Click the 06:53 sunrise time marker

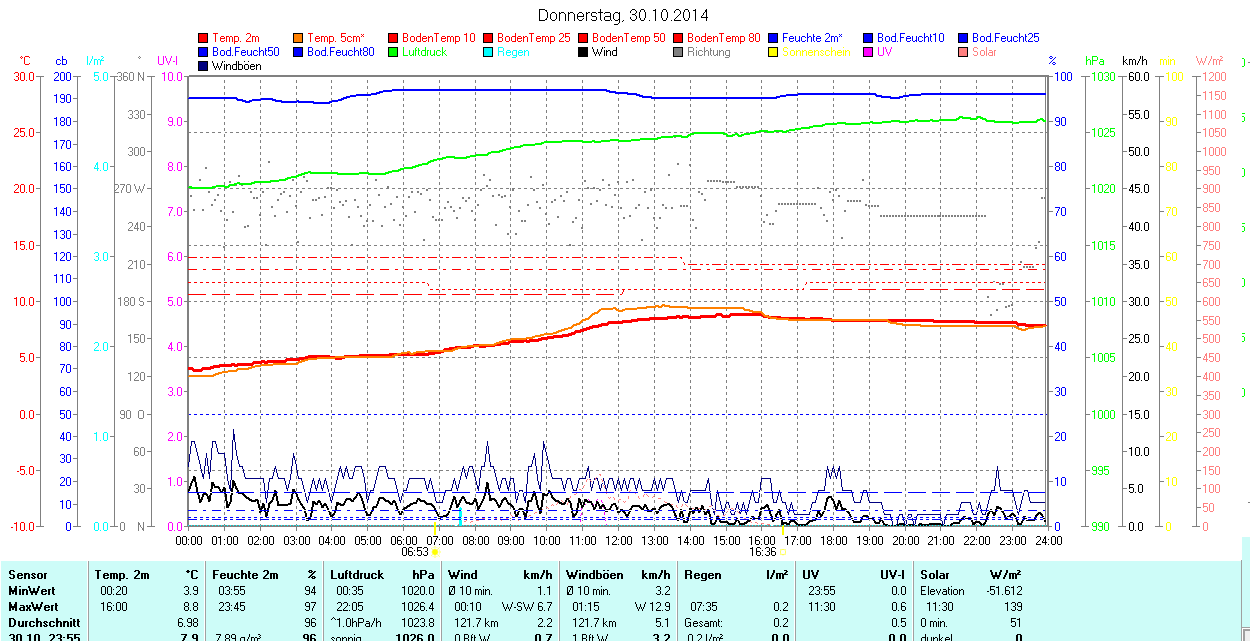pyautogui.click(x=415, y=552)
